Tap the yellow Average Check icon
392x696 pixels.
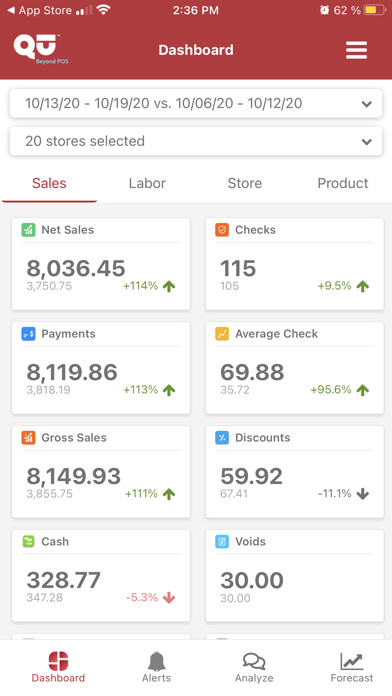(x=222, y=333)
